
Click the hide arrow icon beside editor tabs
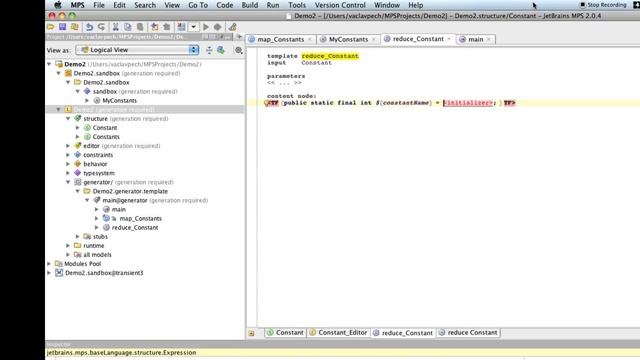coord(239,37)
